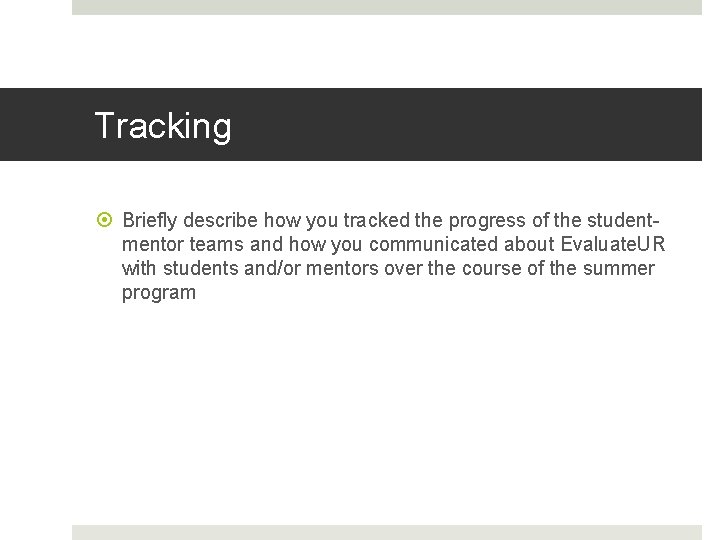The height and width of the screenshot is (540, 720).
Task: Click the word "mentor" starting the second line
Action: tap(152, 245)
